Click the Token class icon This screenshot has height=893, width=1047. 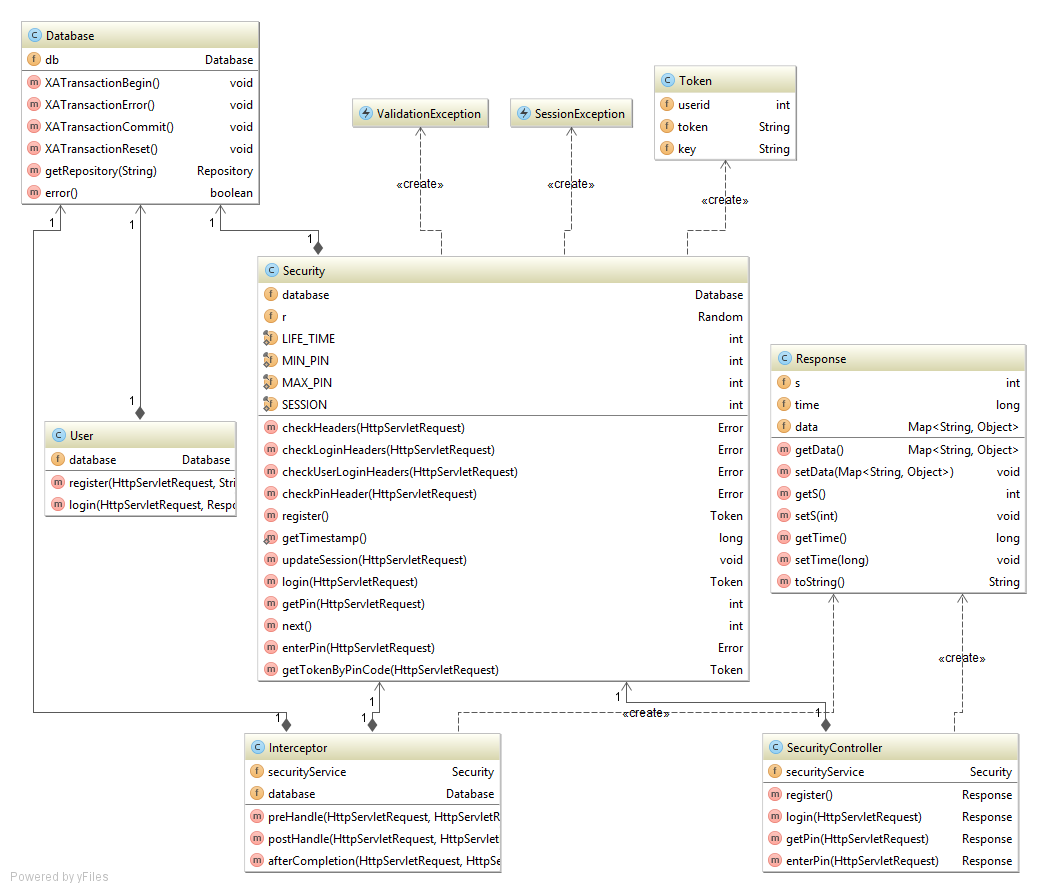(x=667, y=81)
